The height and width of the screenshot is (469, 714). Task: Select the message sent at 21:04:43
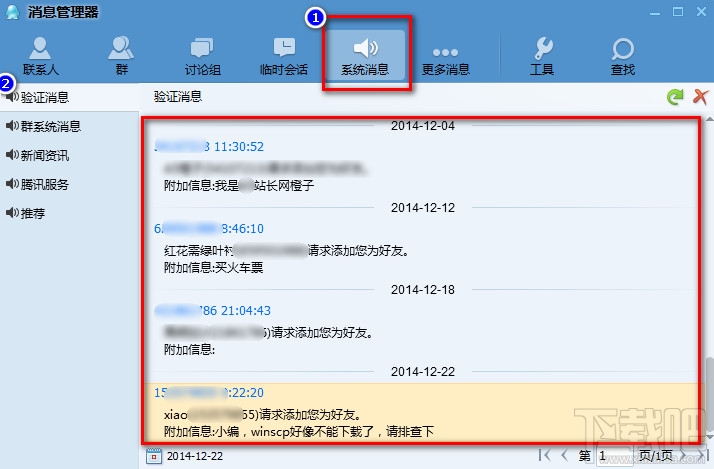(x=421, y=330)
